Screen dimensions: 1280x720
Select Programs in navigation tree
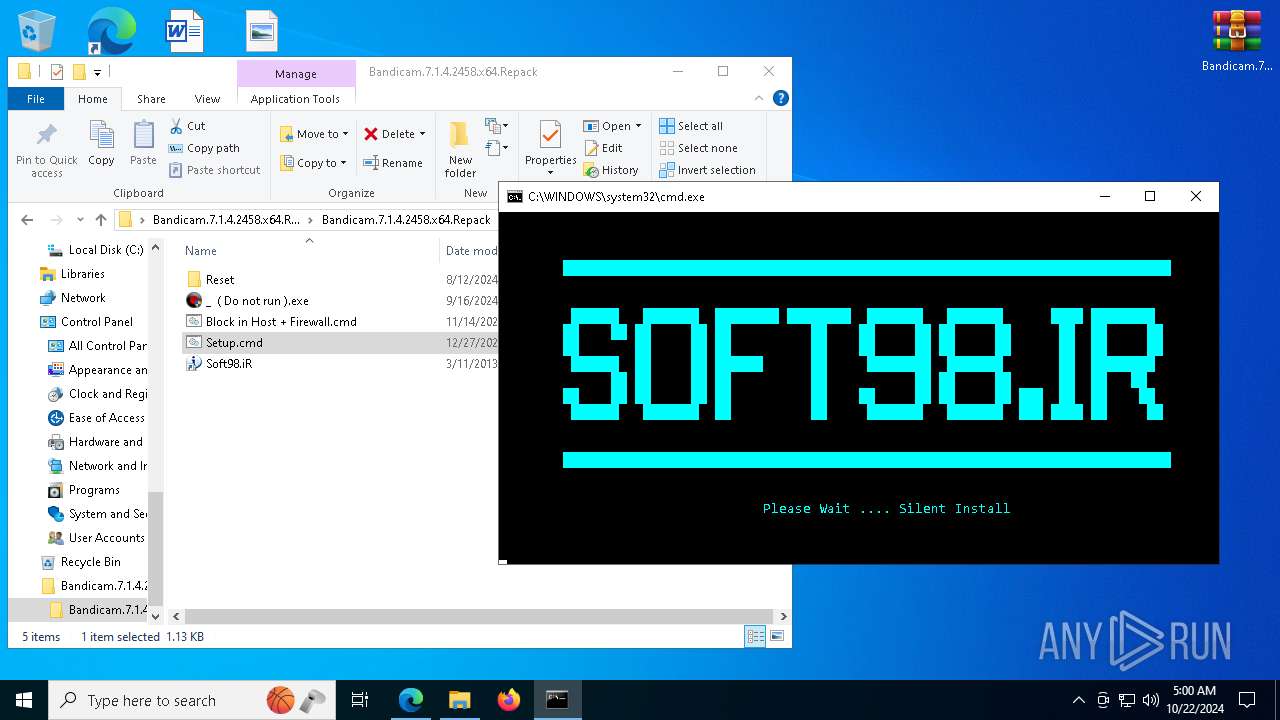coord(84,490)
